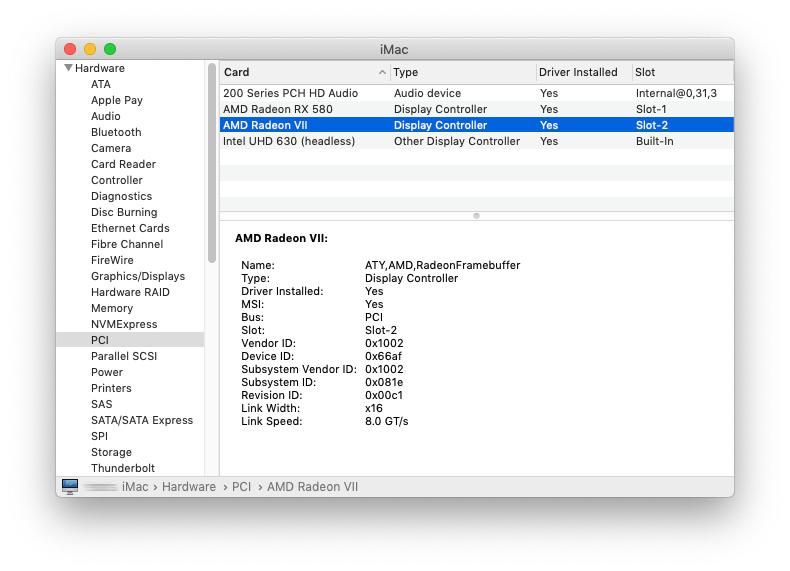Viewport: 790px width, 571px height.
Task: Select Disc Burning in the sidebar
Action: point(124,212)
